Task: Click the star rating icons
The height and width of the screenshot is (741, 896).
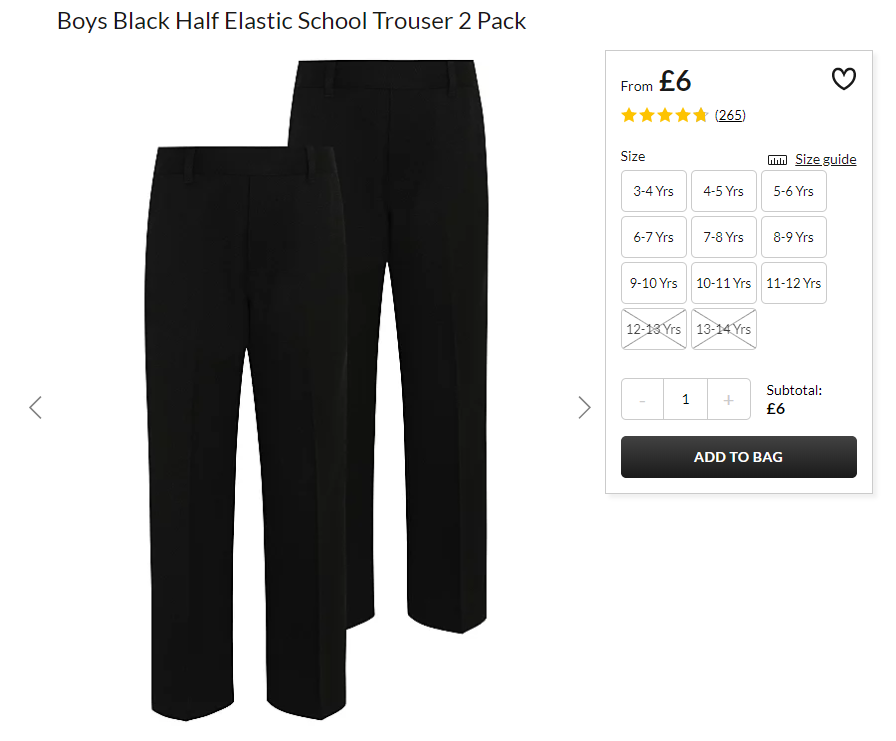Action: pos(665,115)
